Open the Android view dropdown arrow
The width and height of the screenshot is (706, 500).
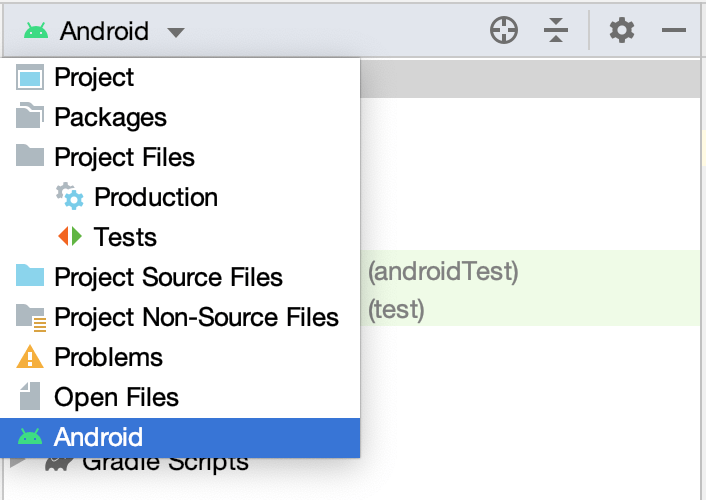pyautogui.click(x=176, y=32)
